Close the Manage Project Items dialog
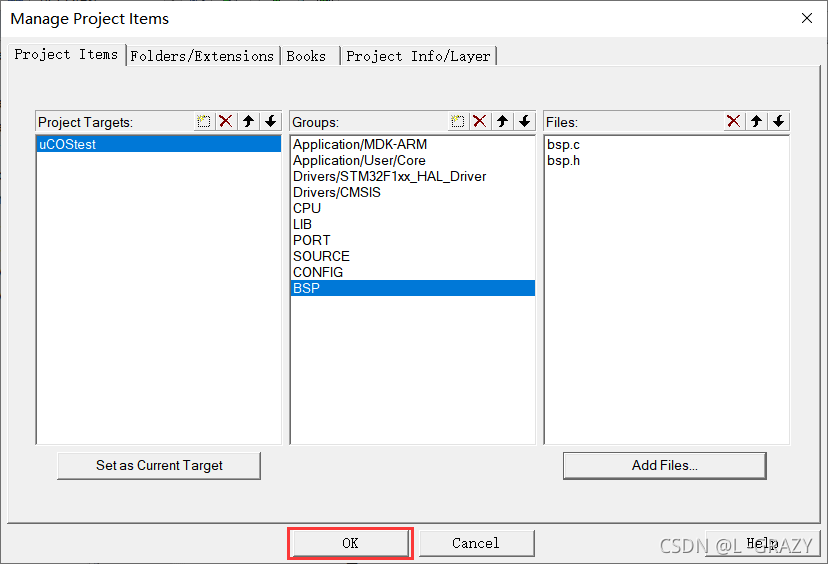This screenshot has width=828, height=564. [806, 18]
